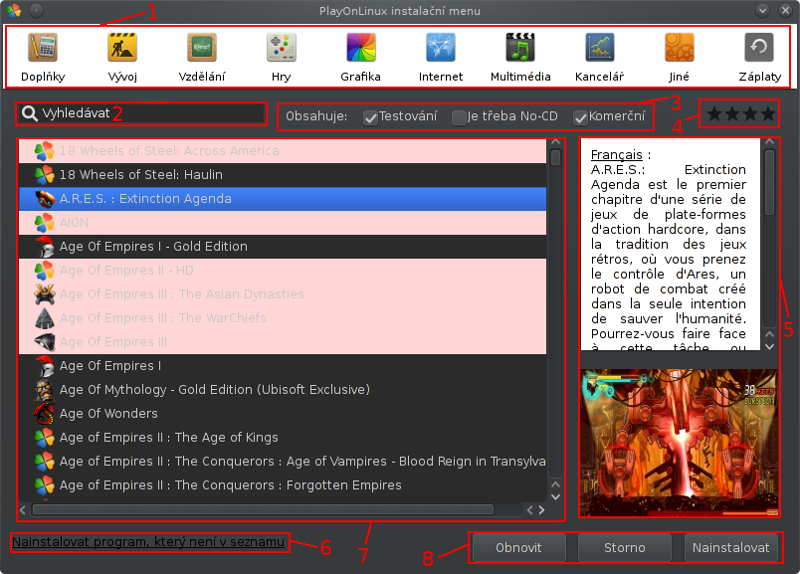Click program list scroll-down arrow
Image resolution: width=800 pixels, height=574 pixels.
pyautogui.click(x=556, y=496)
